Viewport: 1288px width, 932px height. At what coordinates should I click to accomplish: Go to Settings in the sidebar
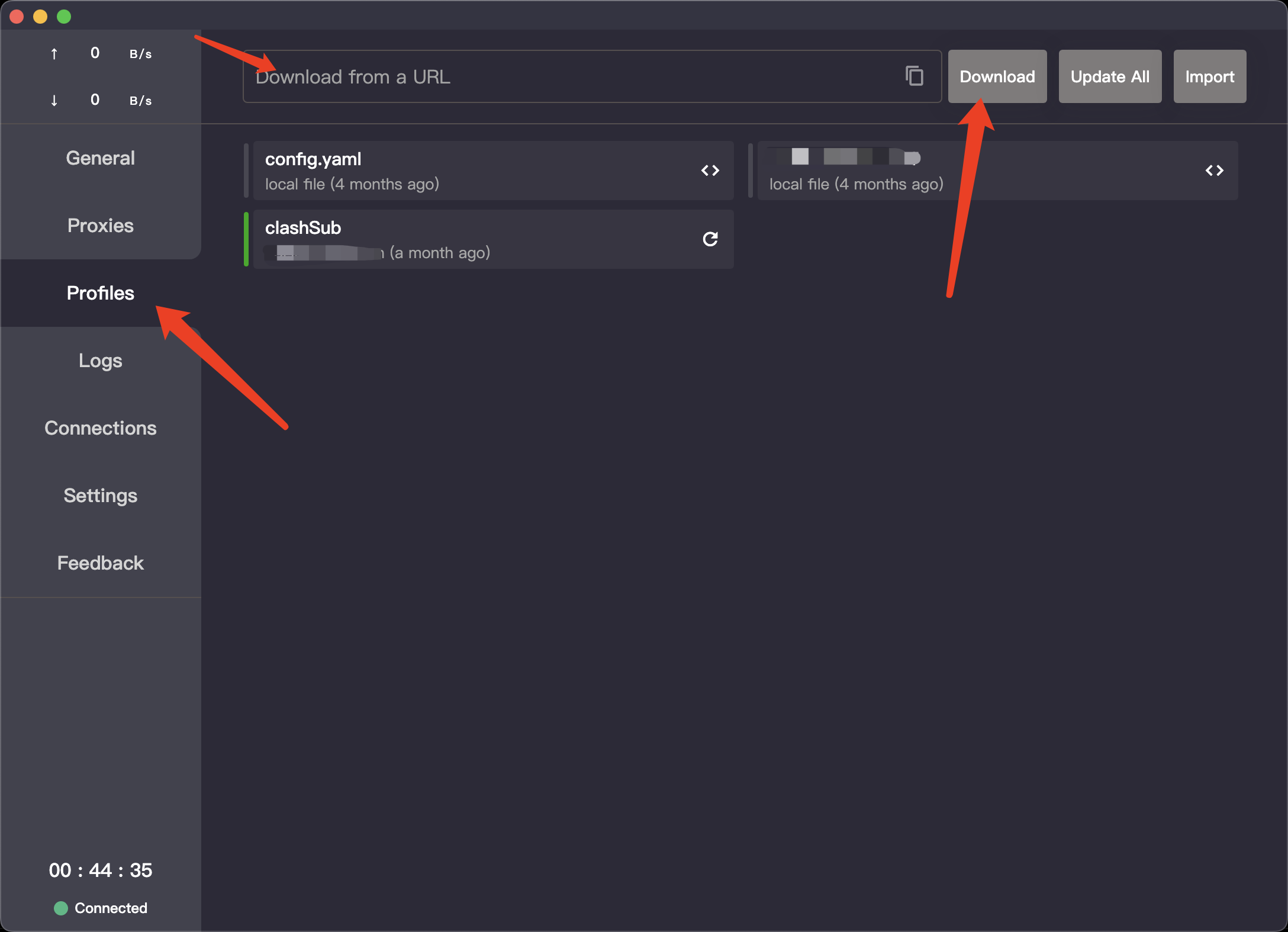101,496
